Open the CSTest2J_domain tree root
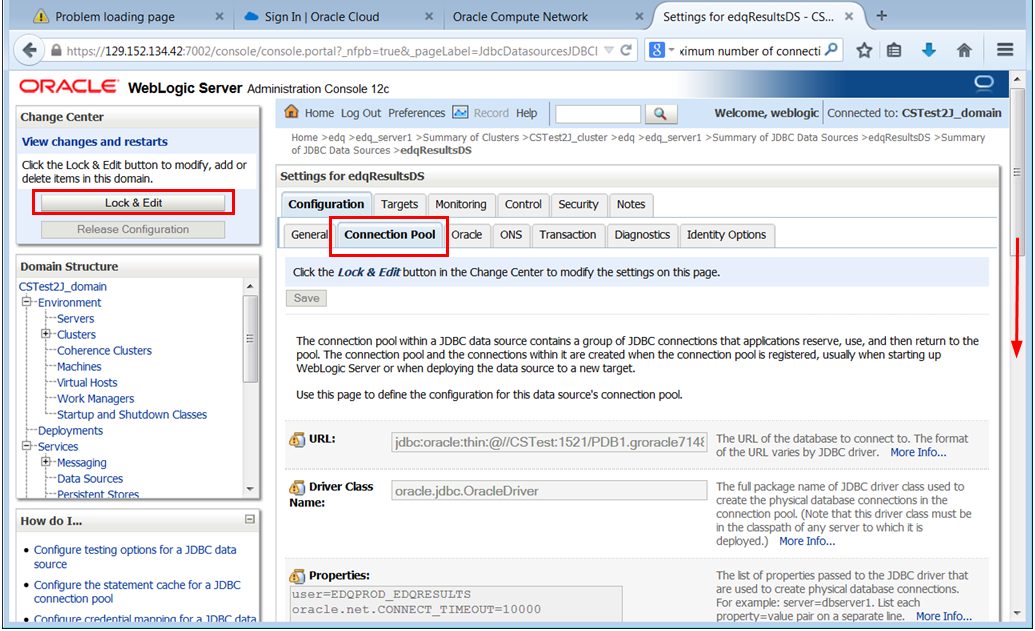Viewport: 1035px width, 631px height. [x=63, y=286]
